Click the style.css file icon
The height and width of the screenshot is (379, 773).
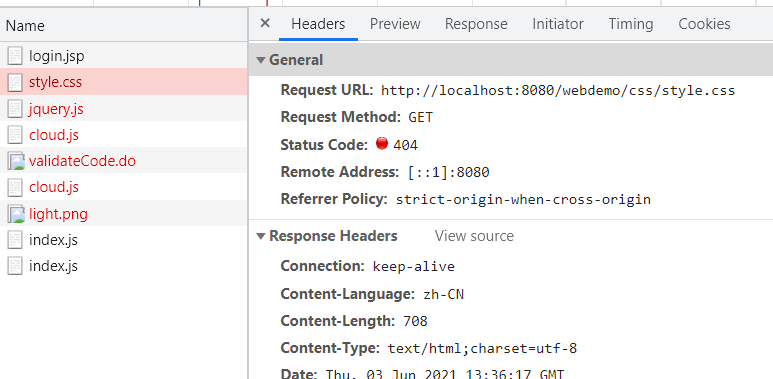(15, 82)
